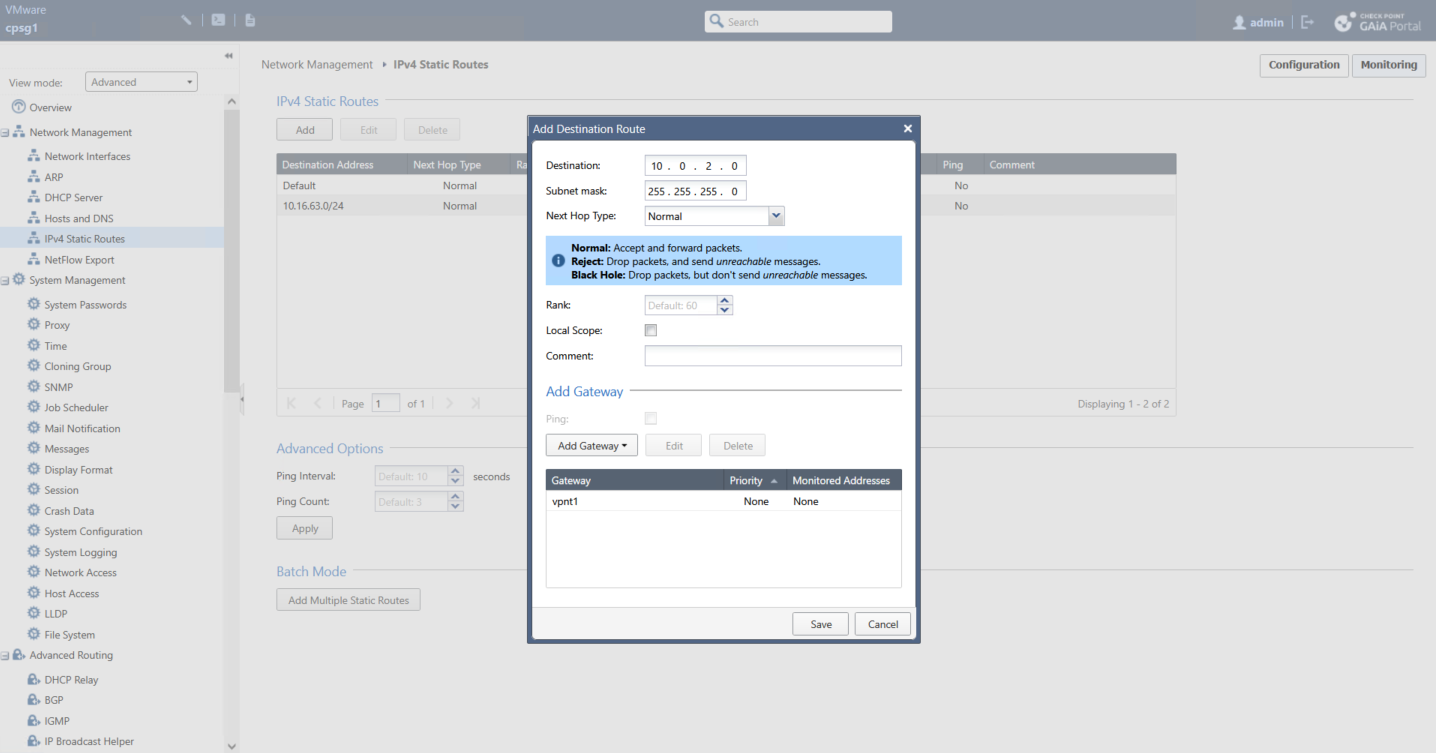1436x753 pixels.
Task: Open the View mode Advanced dropdown
Action: point(141,82)
